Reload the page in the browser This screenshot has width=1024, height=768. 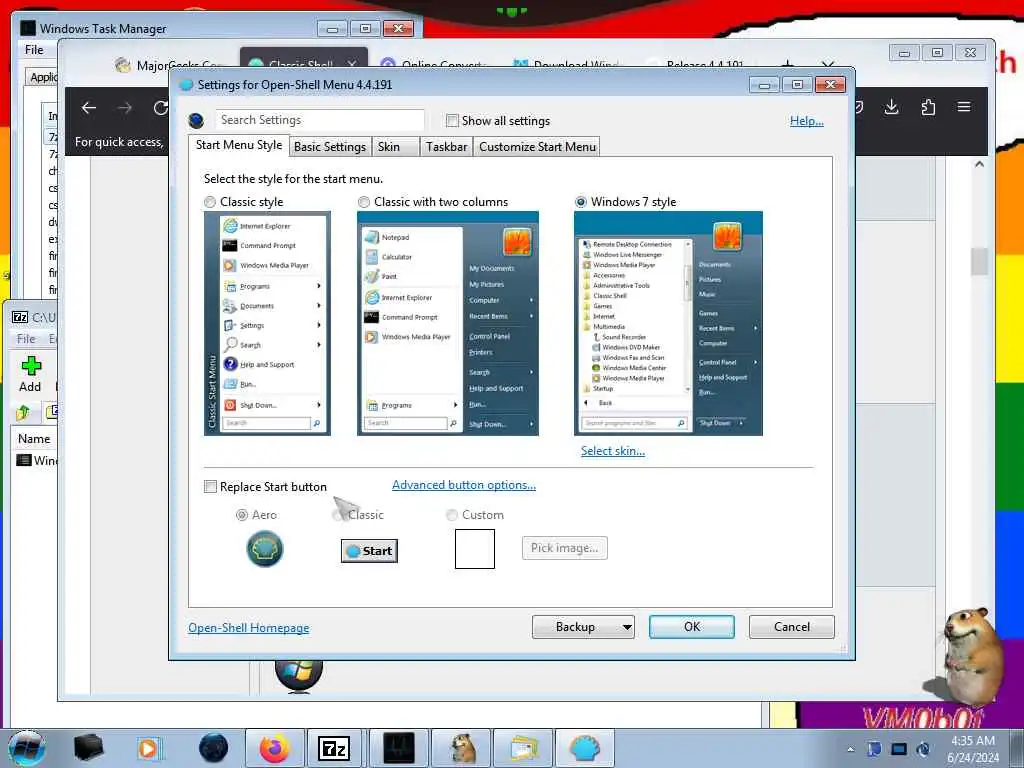coord(160,108)
